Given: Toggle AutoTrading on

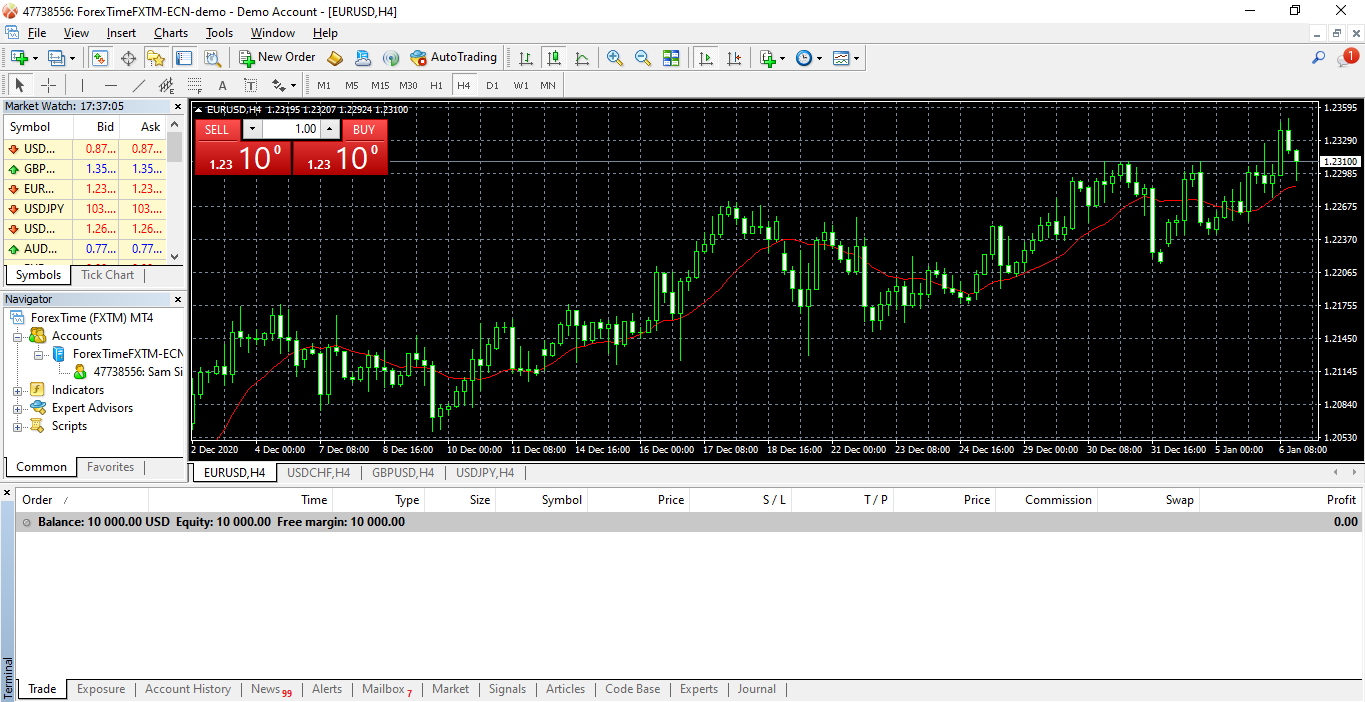Looking at the screenshot, I should click(453, 57).
